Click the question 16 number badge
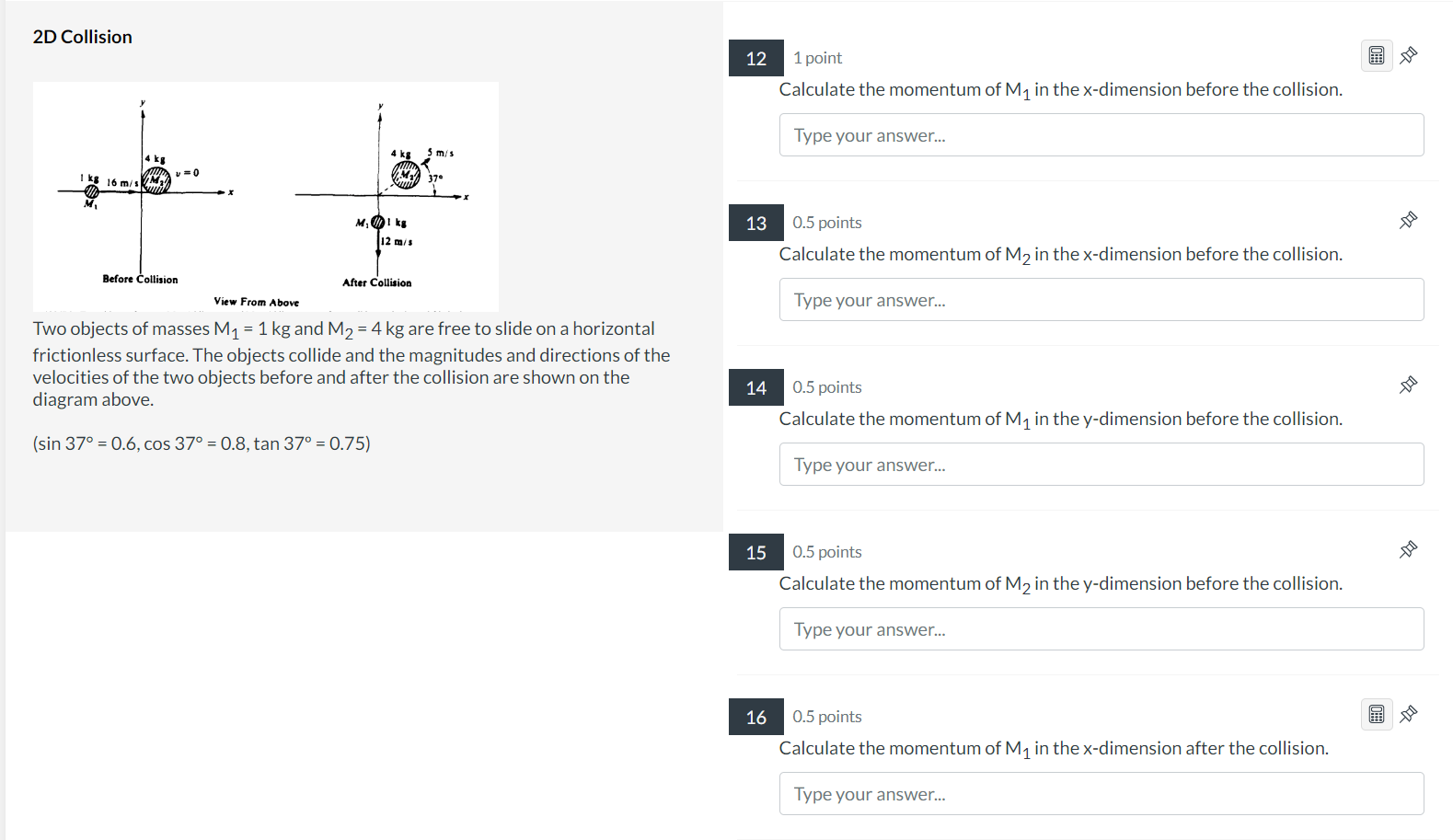This screenshot has width=1453, height=840. pos(755,716)
